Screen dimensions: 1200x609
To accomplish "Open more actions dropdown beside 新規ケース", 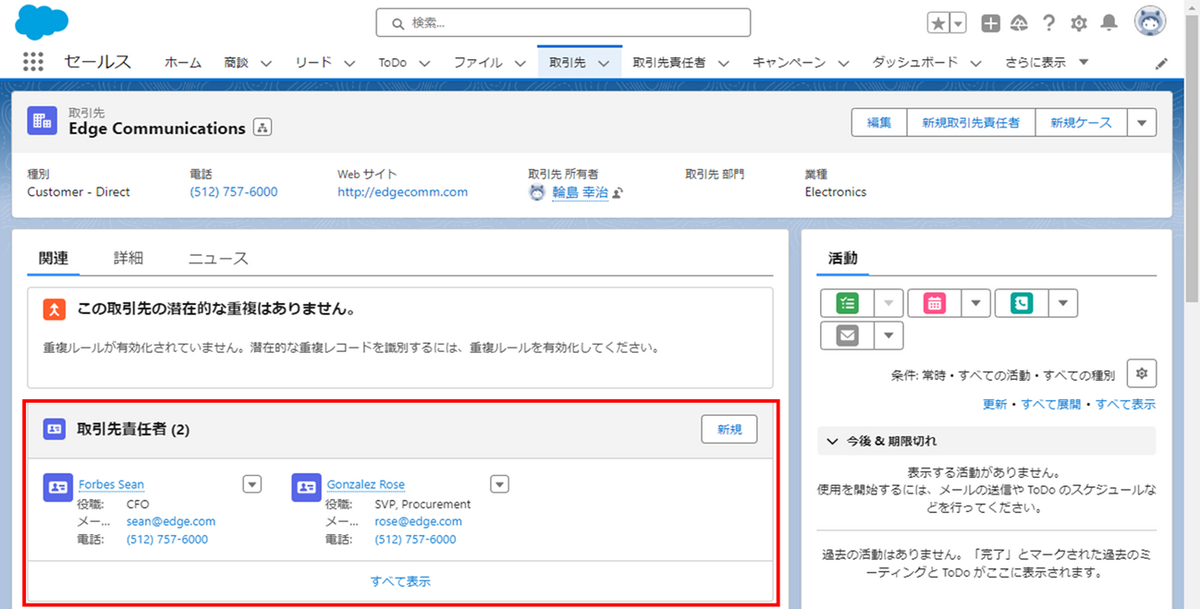I will tap(1141, 122).
